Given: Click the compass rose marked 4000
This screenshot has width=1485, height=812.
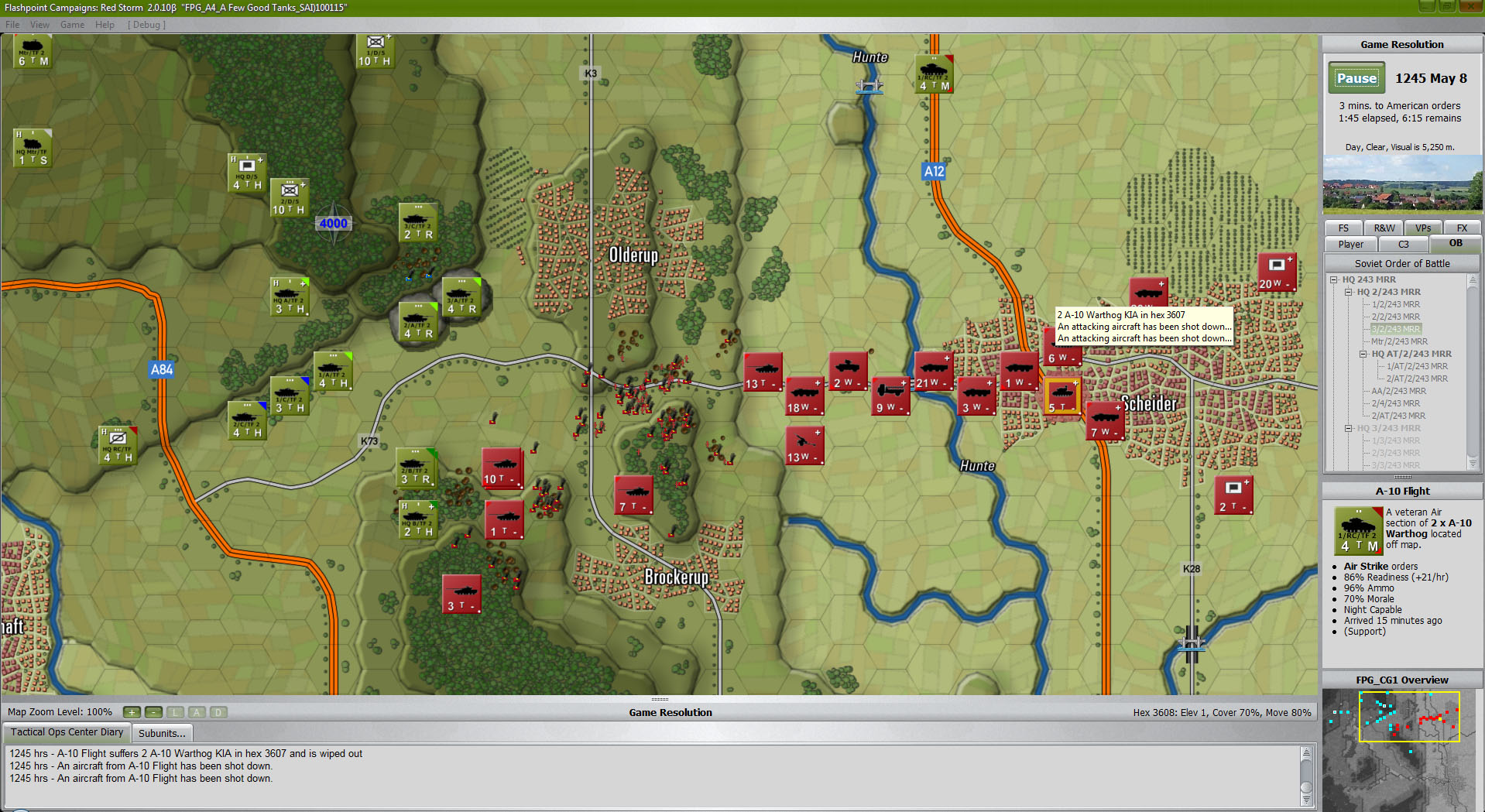Looking at the screenshot, I should pyautogui.click(x=333, y=224).
